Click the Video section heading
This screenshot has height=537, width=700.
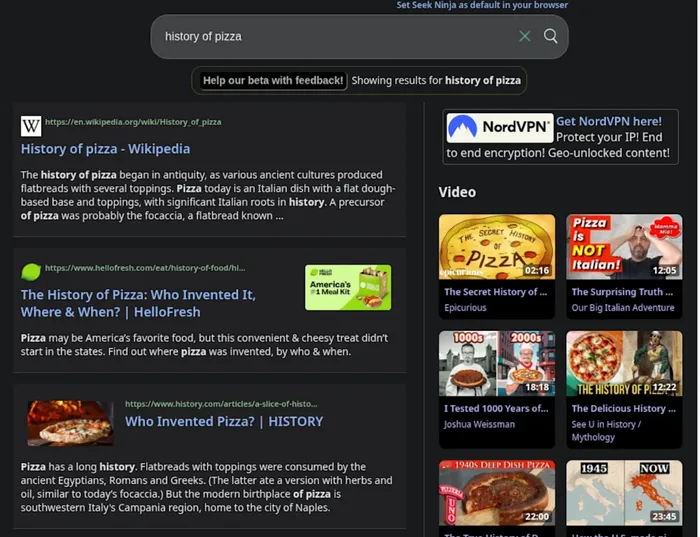[x=457, y=192]
